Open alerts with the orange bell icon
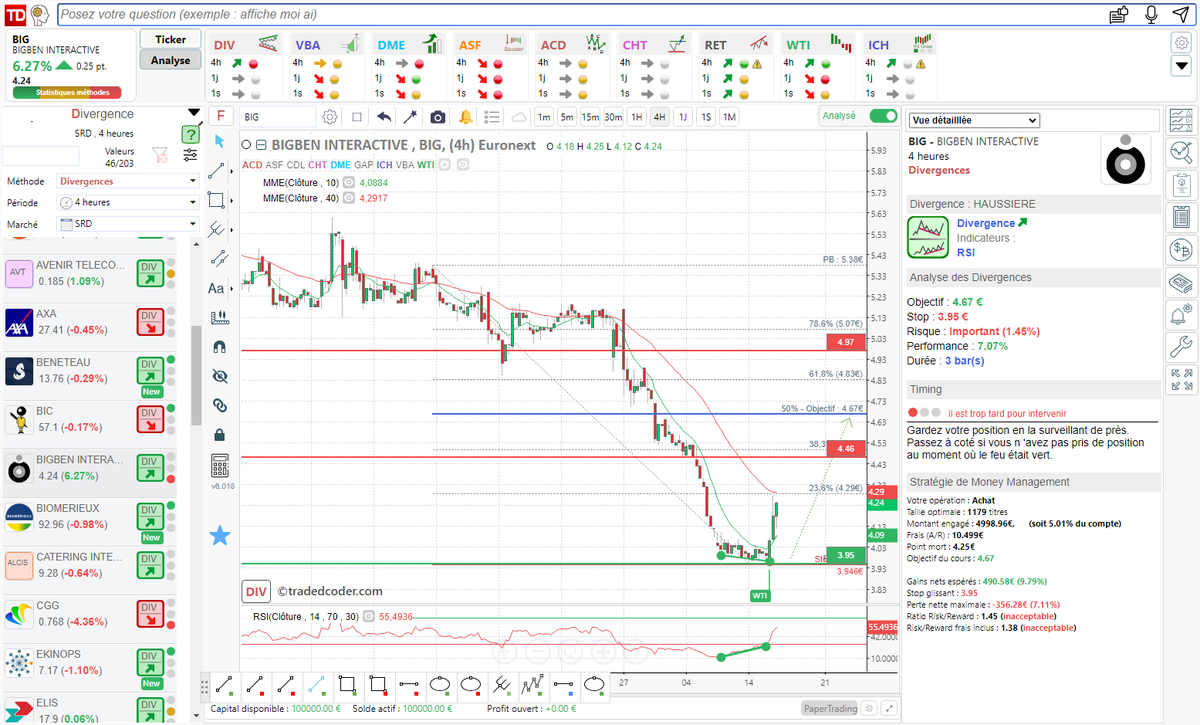 [x=465, y=116]
